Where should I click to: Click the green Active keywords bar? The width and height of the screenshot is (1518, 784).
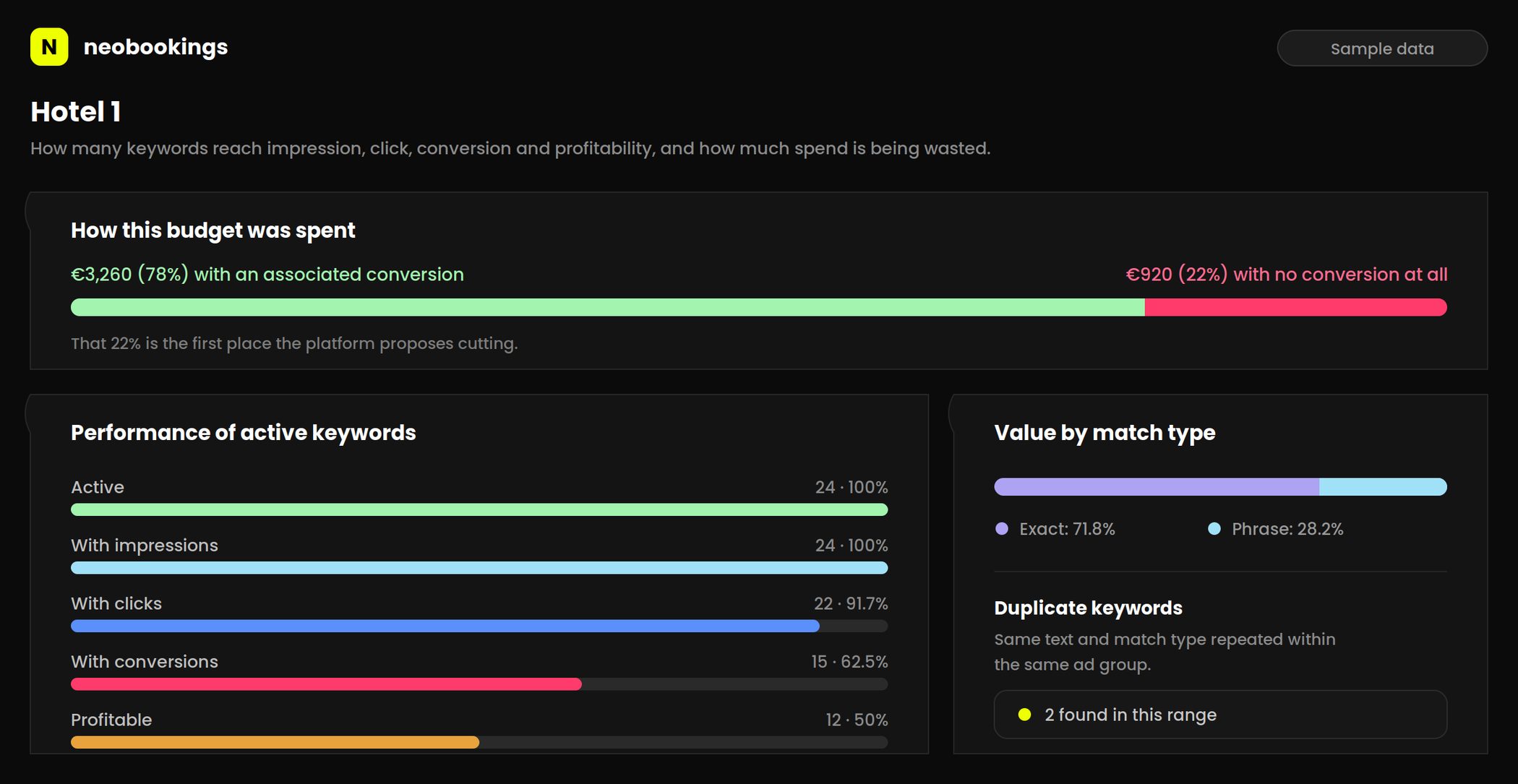point(479,509)
